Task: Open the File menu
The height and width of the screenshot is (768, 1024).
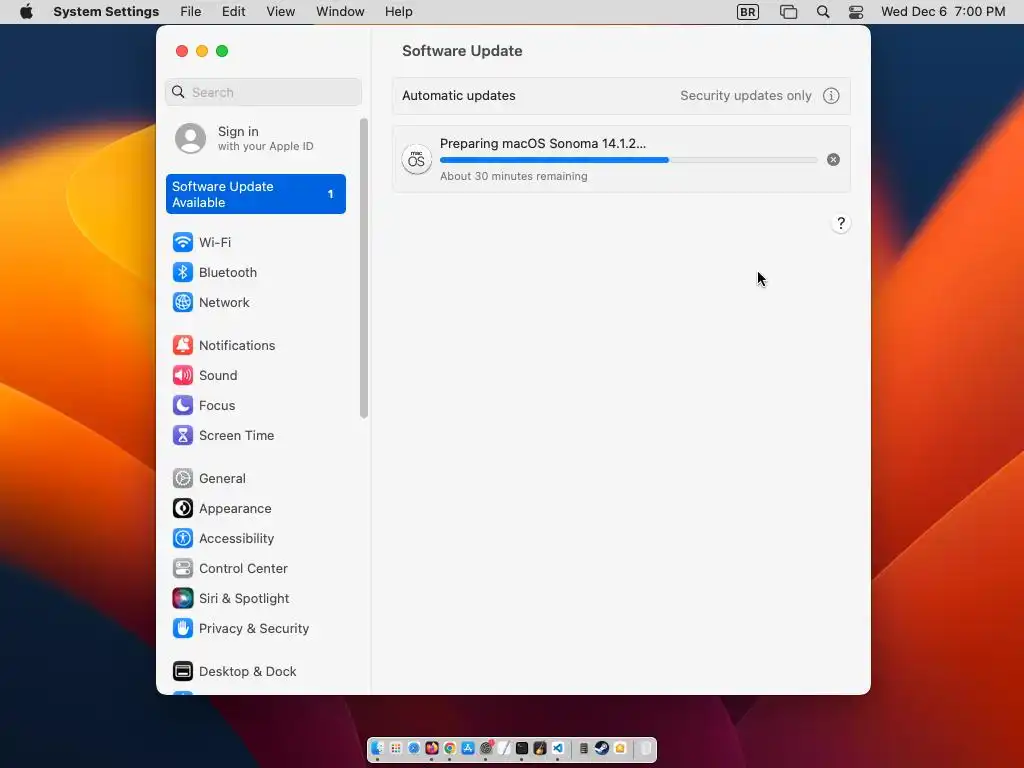Action: click(191, 12)
